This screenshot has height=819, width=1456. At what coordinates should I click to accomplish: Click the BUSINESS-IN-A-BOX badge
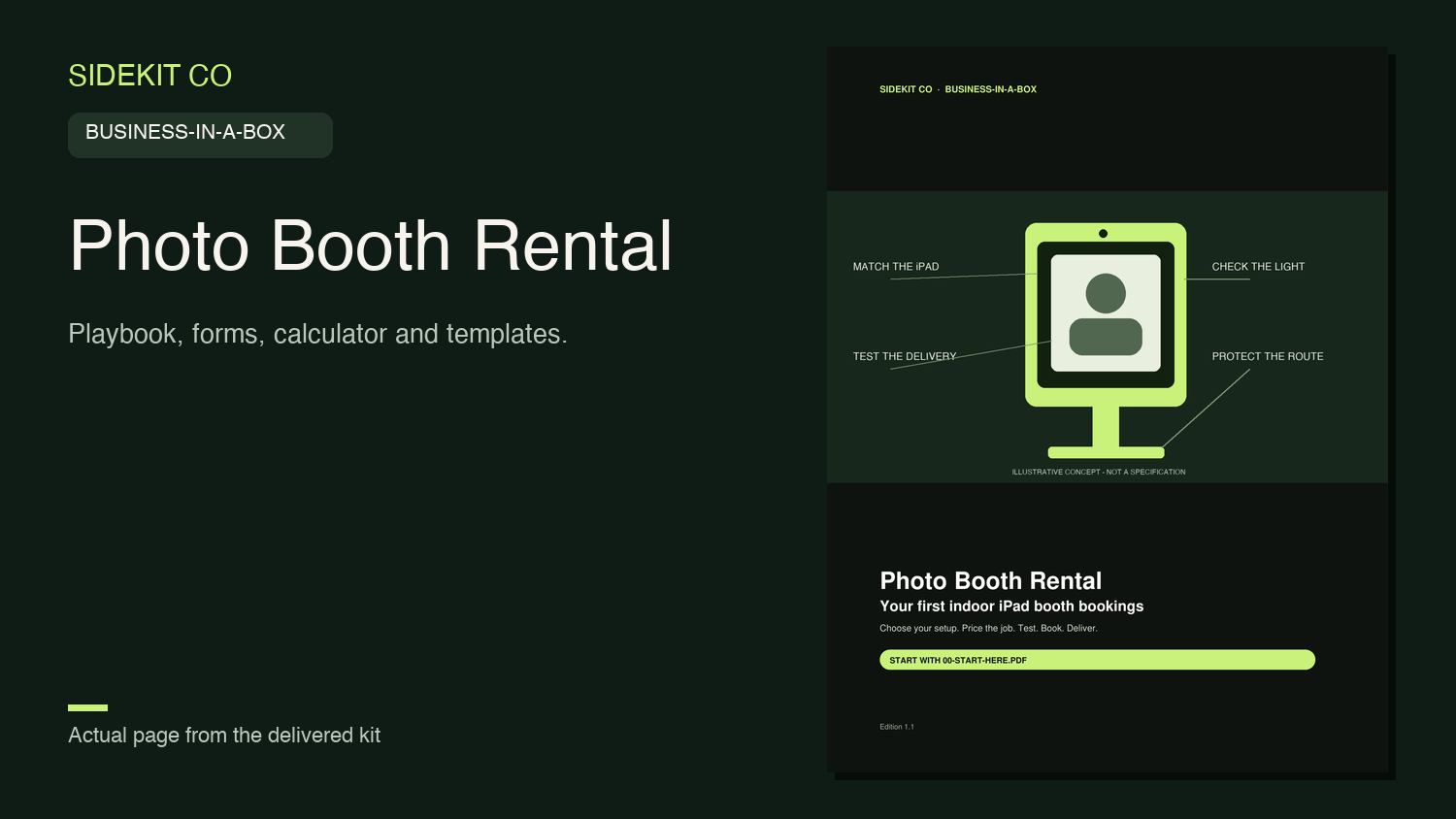tap(200, 135)
